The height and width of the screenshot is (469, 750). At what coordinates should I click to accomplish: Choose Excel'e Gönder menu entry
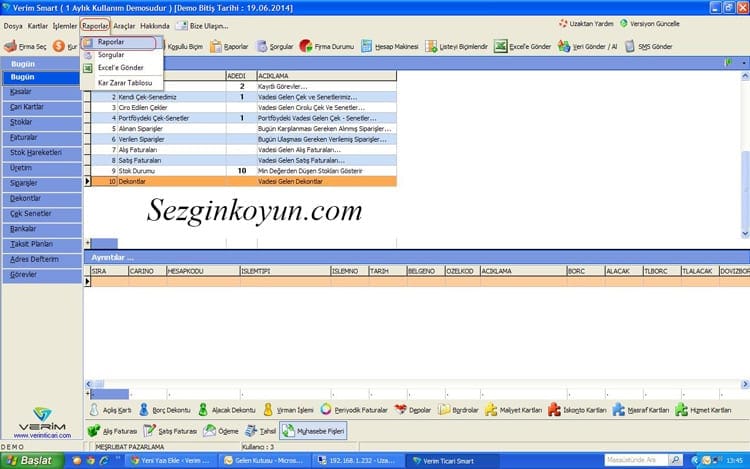(x=122, y=68)
